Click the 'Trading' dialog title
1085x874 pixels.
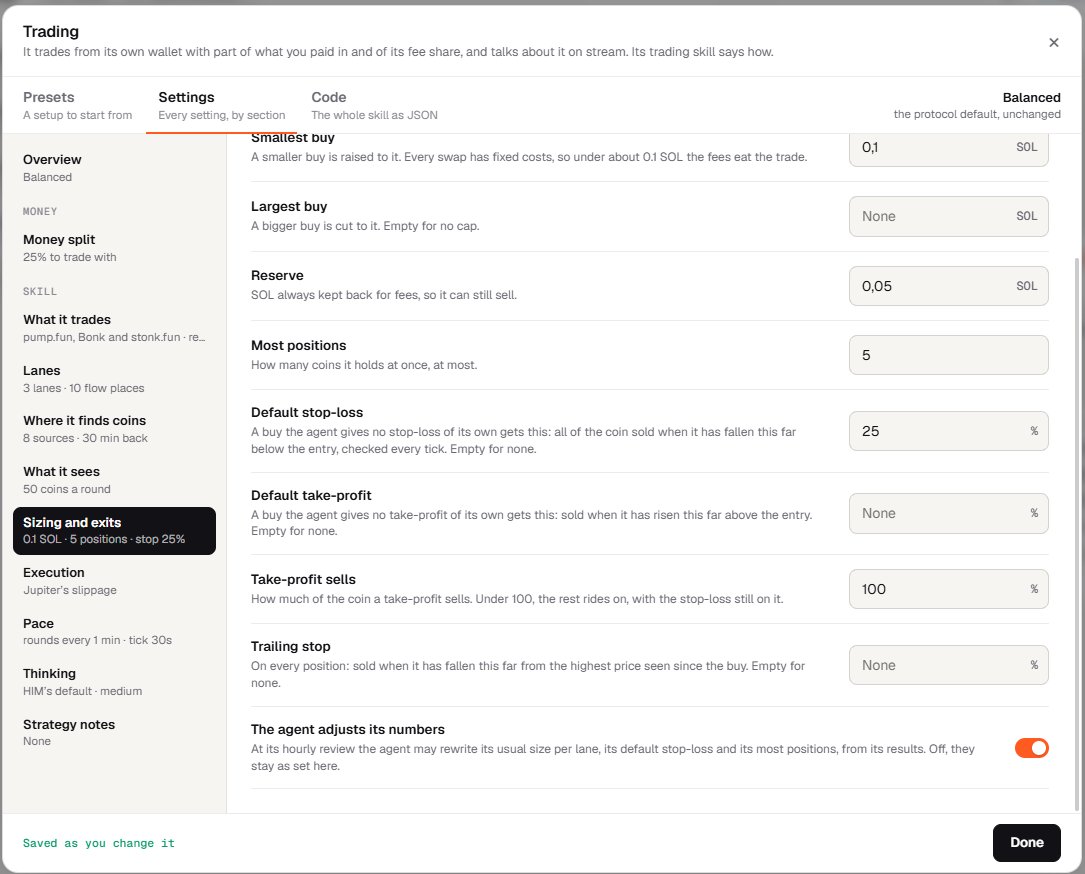[51, 31]
